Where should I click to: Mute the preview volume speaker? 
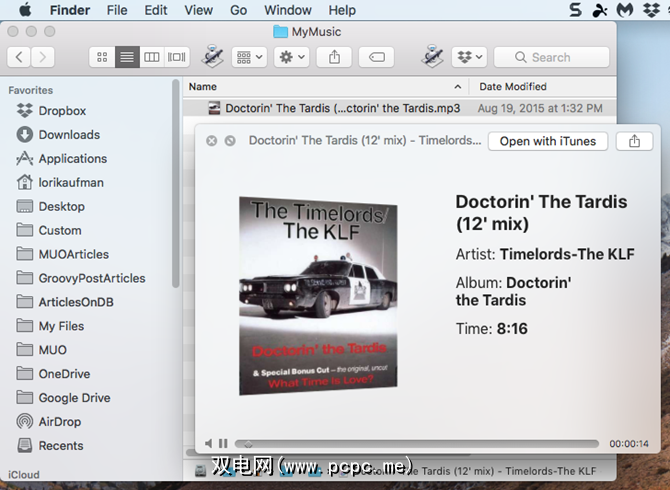(x=209, y=443)
